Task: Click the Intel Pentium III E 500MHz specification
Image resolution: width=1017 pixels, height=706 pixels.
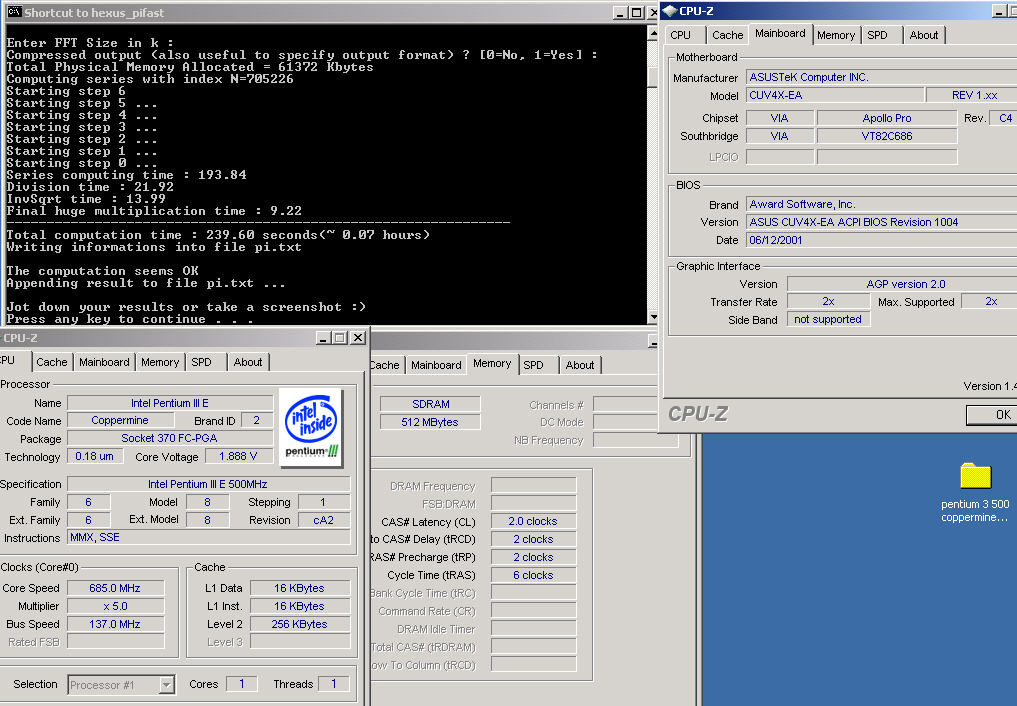Action: pyautogui.click(x=208, y=484)
